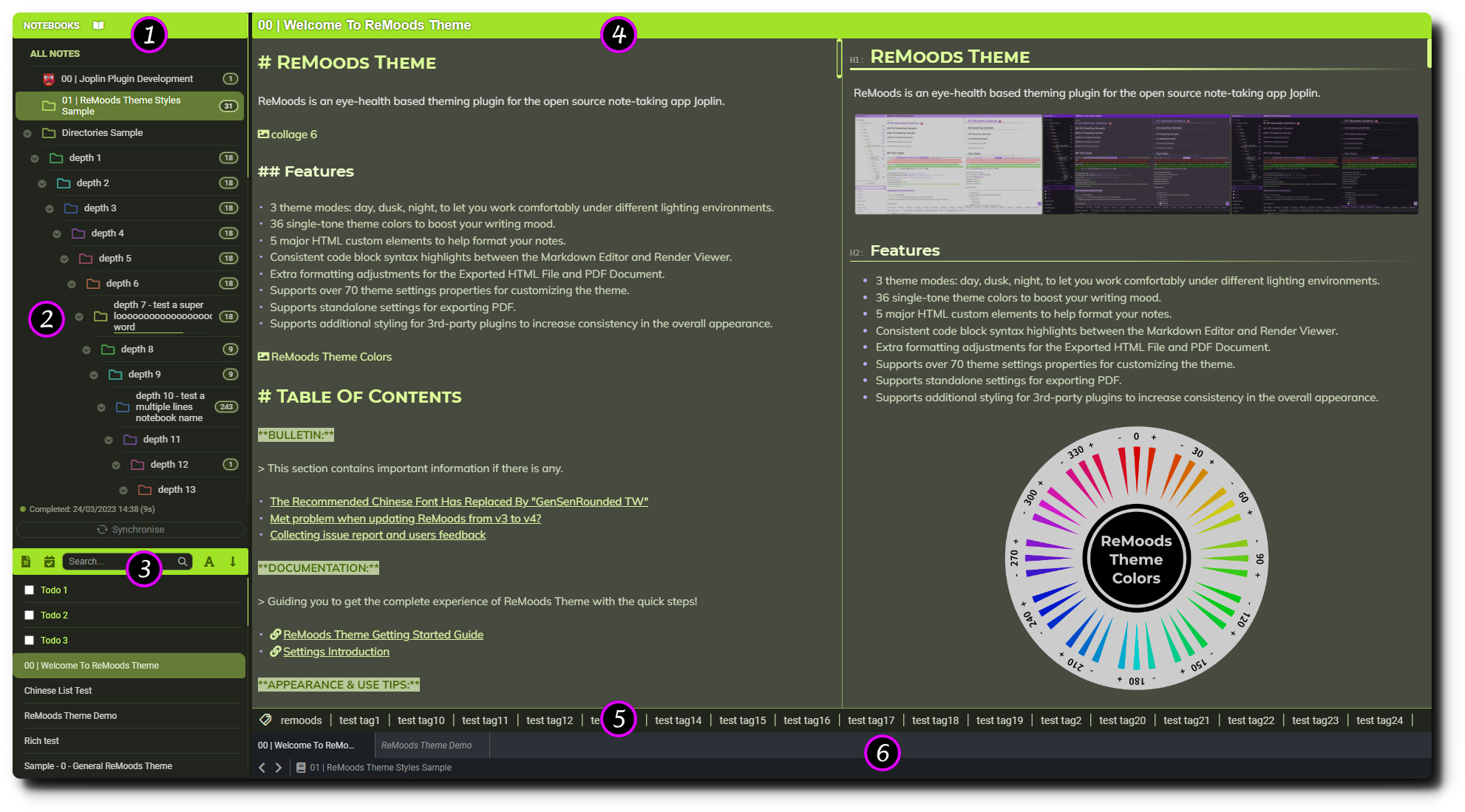Click the ReMoods Theme Colors wheel image
Viewport: 1465px width, 812px height.
tap(1136, 559)
